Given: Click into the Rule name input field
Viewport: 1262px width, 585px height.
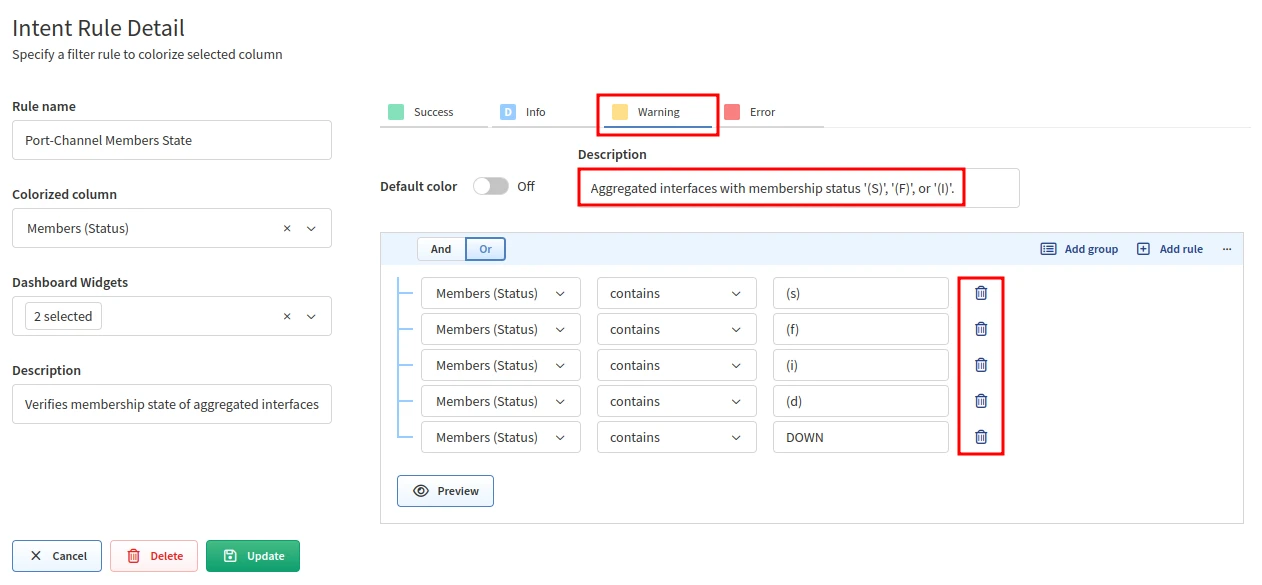Looking at the screenshot, I should 172,140.
